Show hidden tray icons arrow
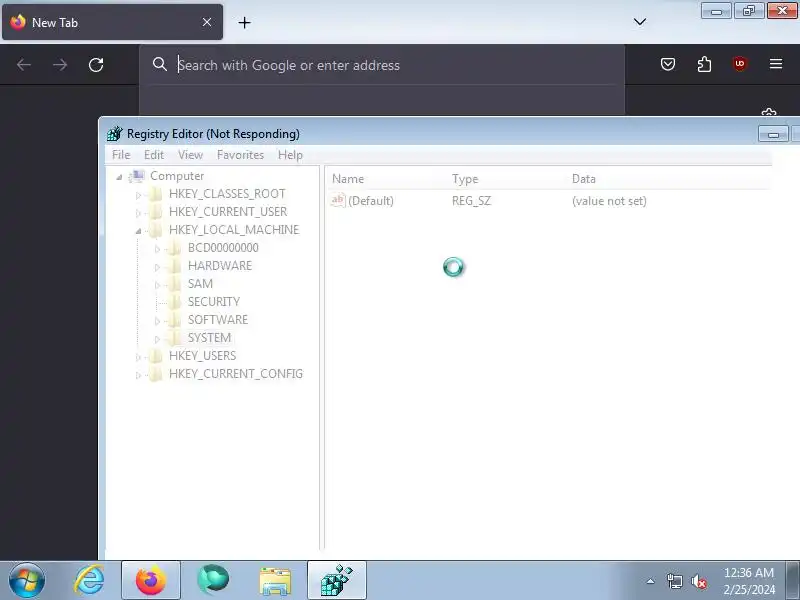Viewport: 800px width, 600px height. click(651, 581)
